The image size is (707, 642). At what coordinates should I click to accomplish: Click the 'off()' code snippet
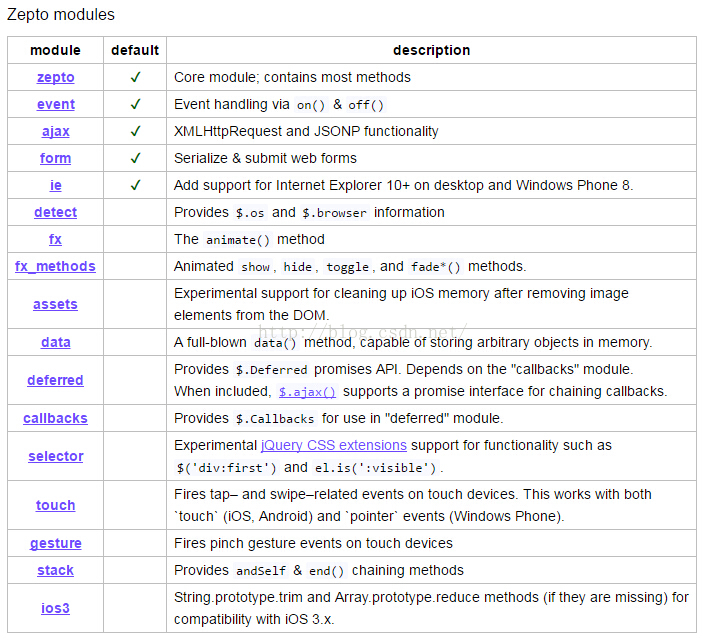click(x=366, y=105)
